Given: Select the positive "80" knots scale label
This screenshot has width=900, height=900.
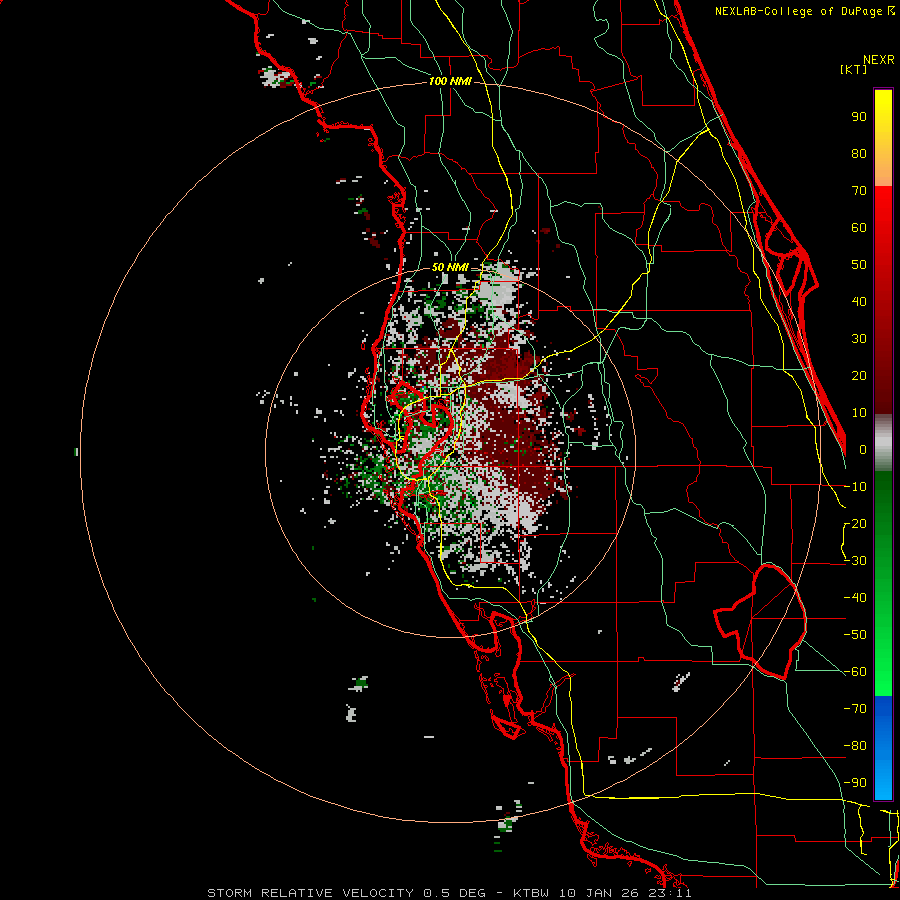Looking at the screenshot, I should tap(859, 154).
